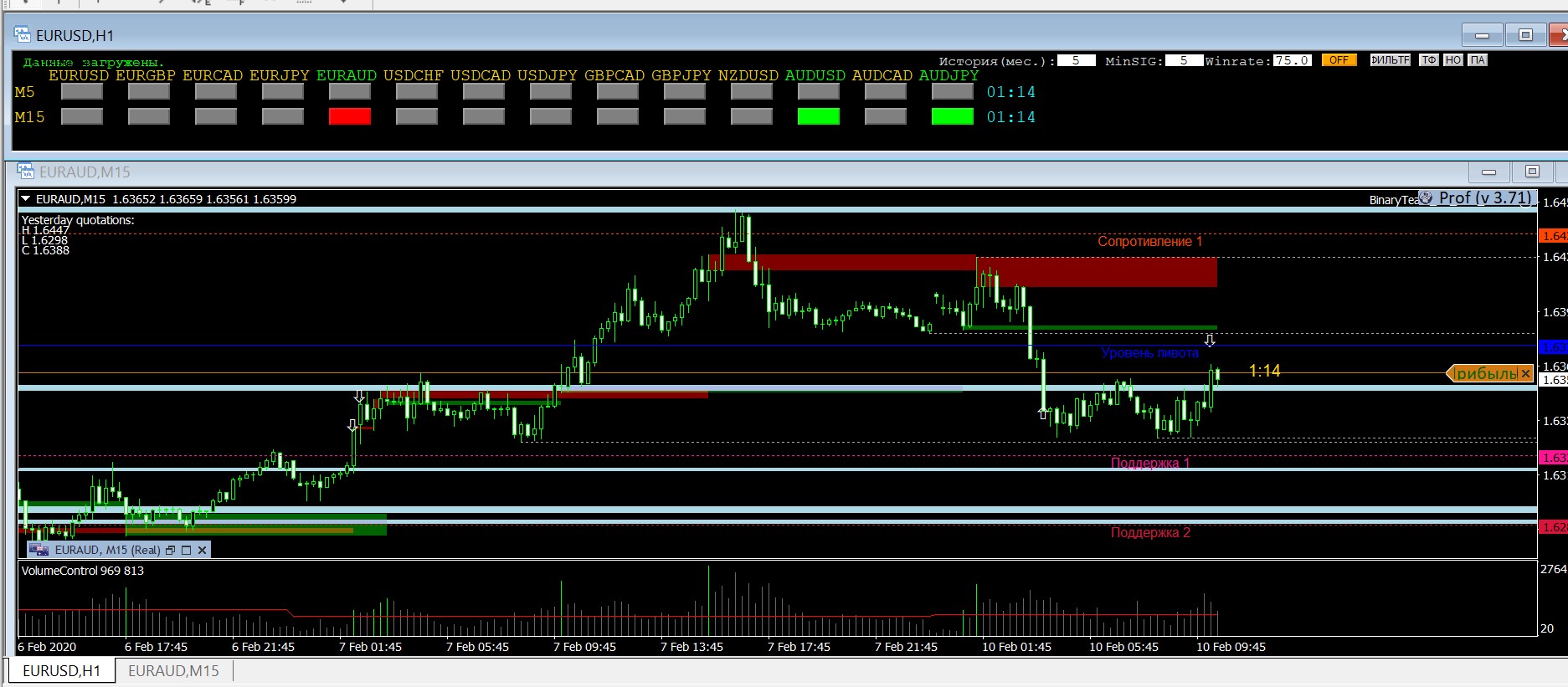
Task: Click the down arrow signal near the pivot line
Action: point(1210,340)
